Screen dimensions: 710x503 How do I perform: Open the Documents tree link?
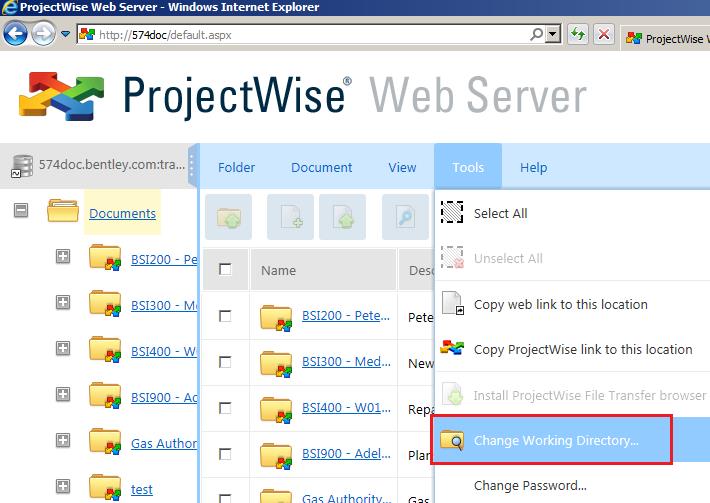coord(122,213)
